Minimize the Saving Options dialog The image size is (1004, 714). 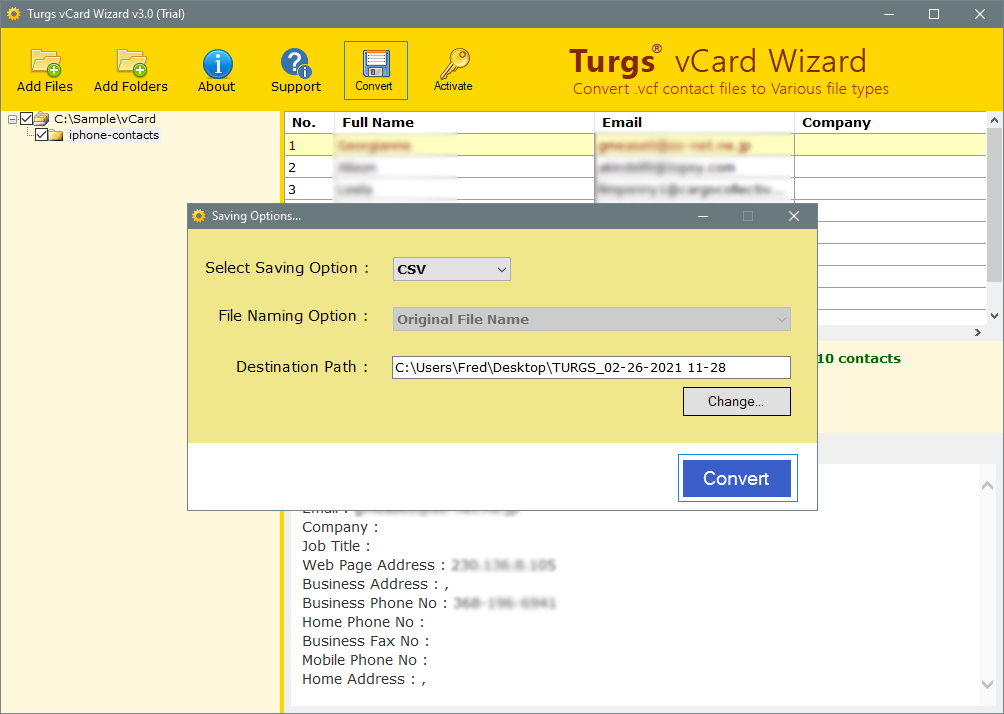coord(703,216)
